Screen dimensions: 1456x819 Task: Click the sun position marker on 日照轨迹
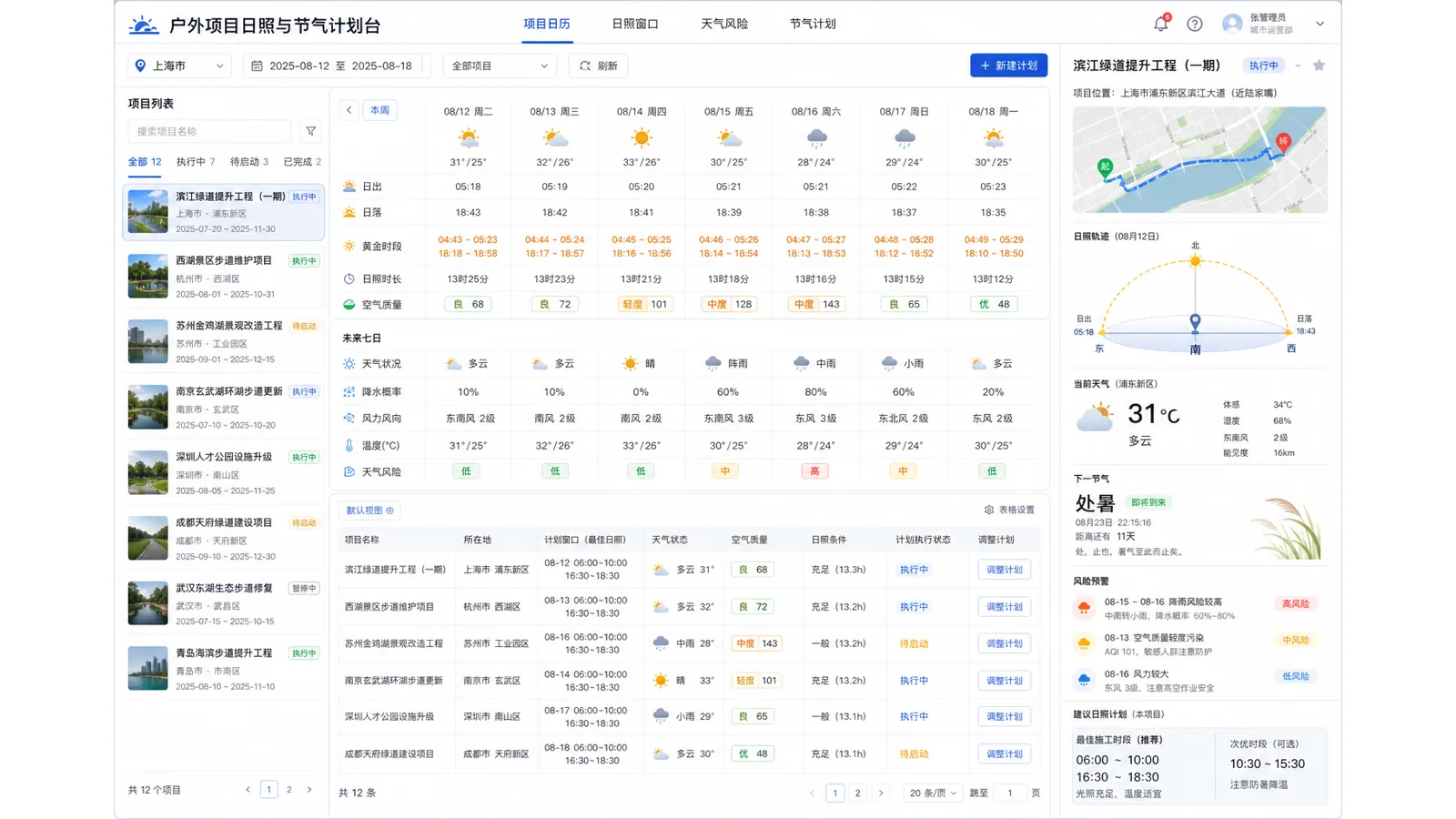click(1196, 261)
